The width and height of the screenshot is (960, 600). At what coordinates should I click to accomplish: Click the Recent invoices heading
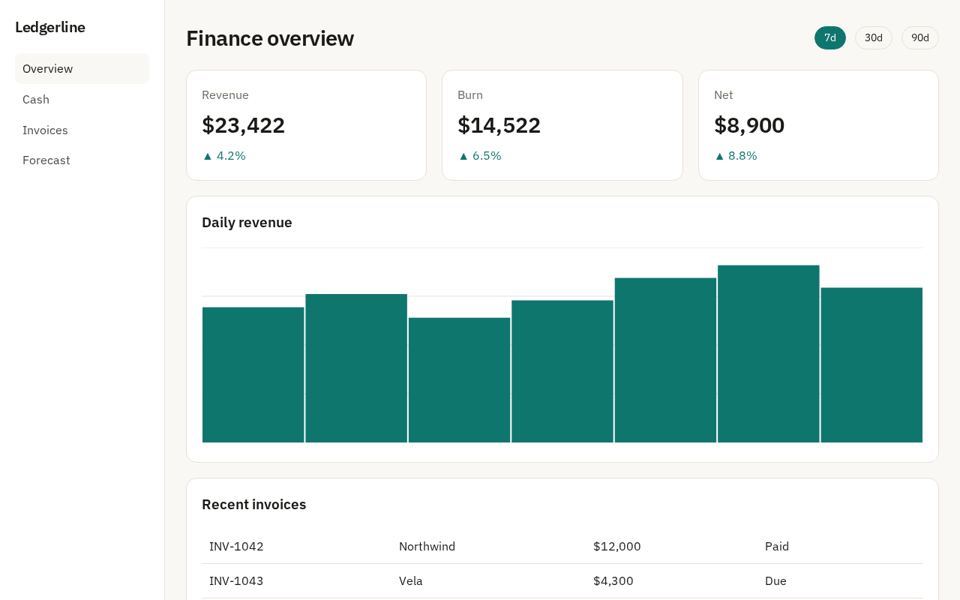pos(254,504)
